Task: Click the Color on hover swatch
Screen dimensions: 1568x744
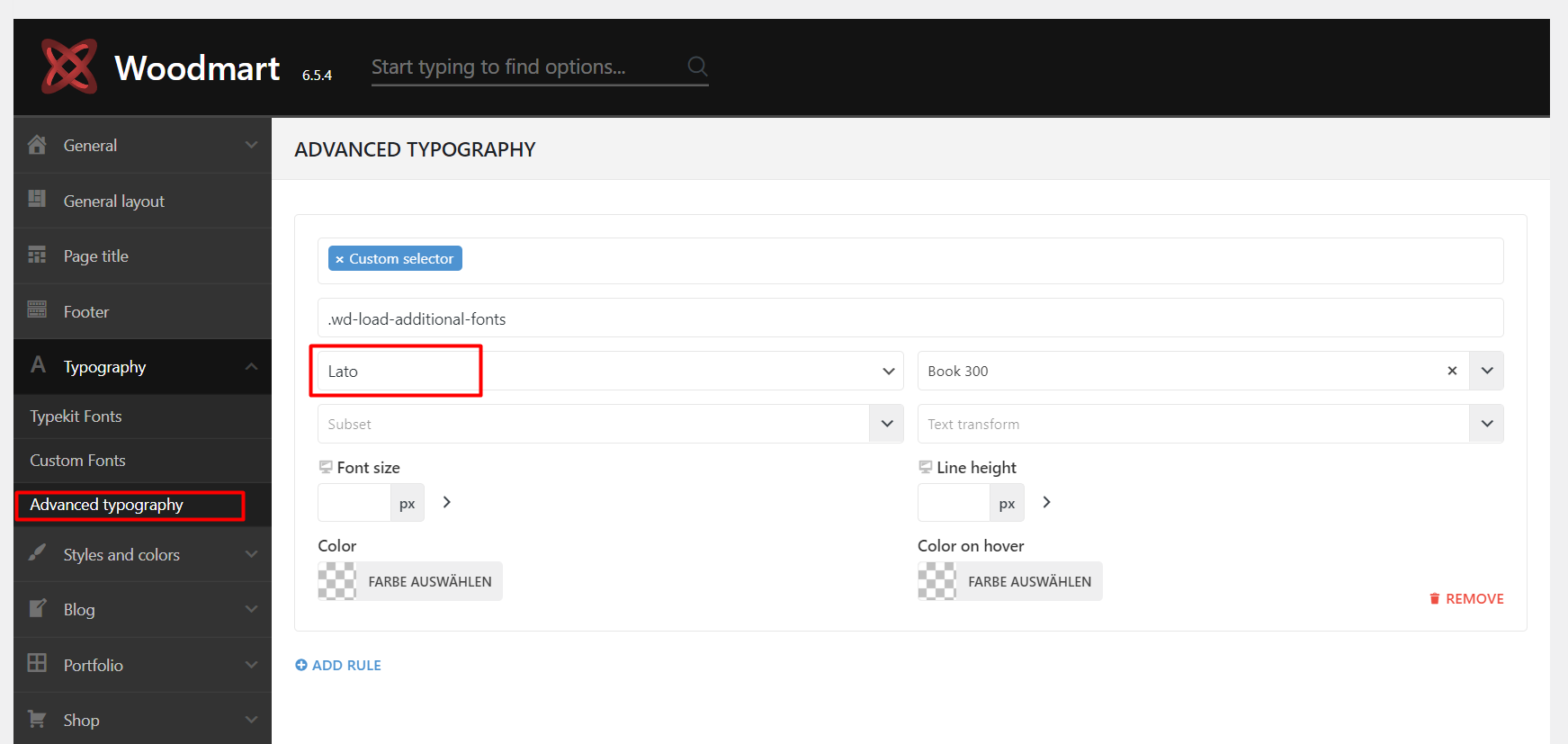Action: click(x=936, y=581)
